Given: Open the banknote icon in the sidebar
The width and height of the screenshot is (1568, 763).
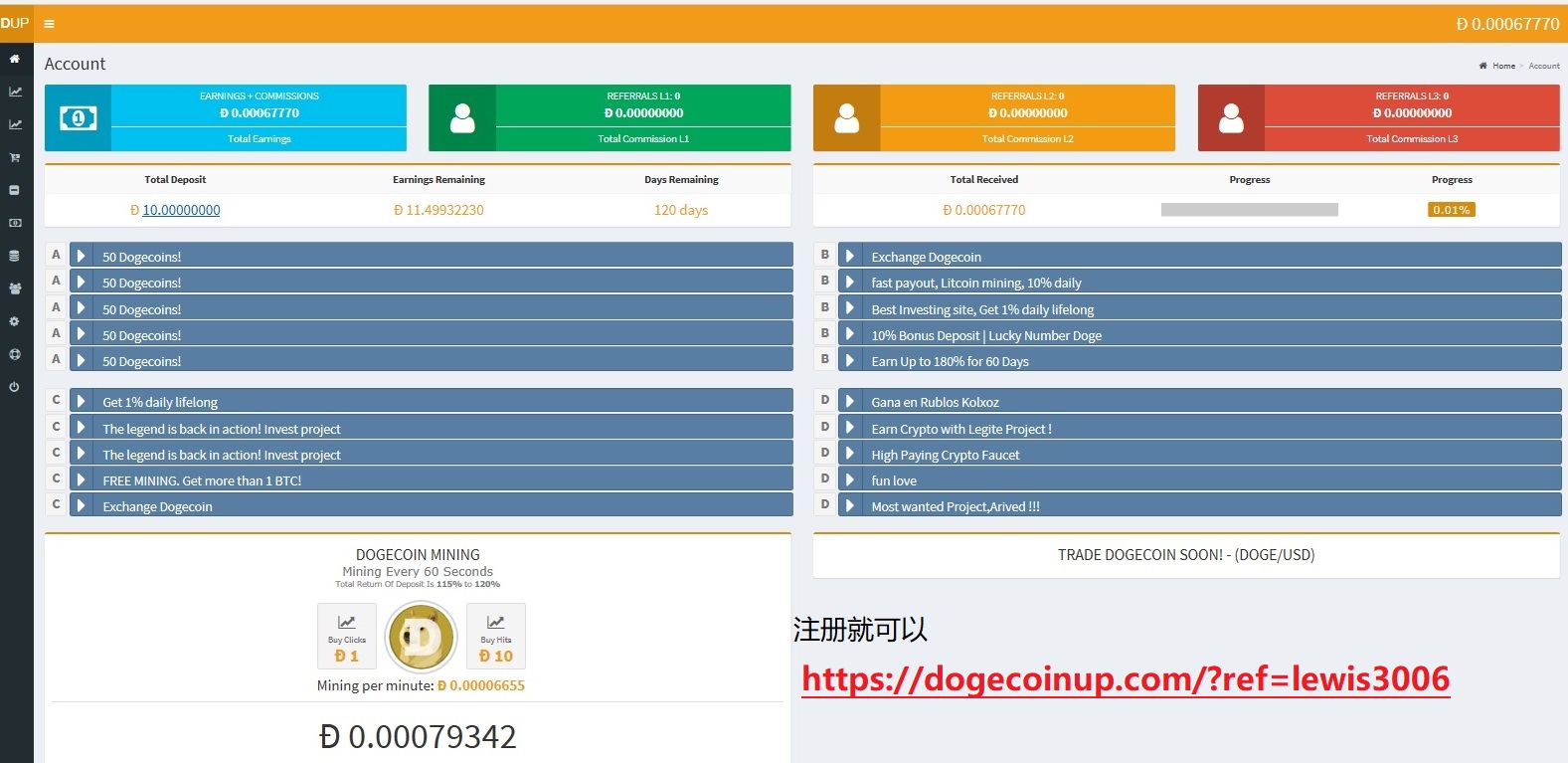Looking at the screenshot, I should 15,223.
